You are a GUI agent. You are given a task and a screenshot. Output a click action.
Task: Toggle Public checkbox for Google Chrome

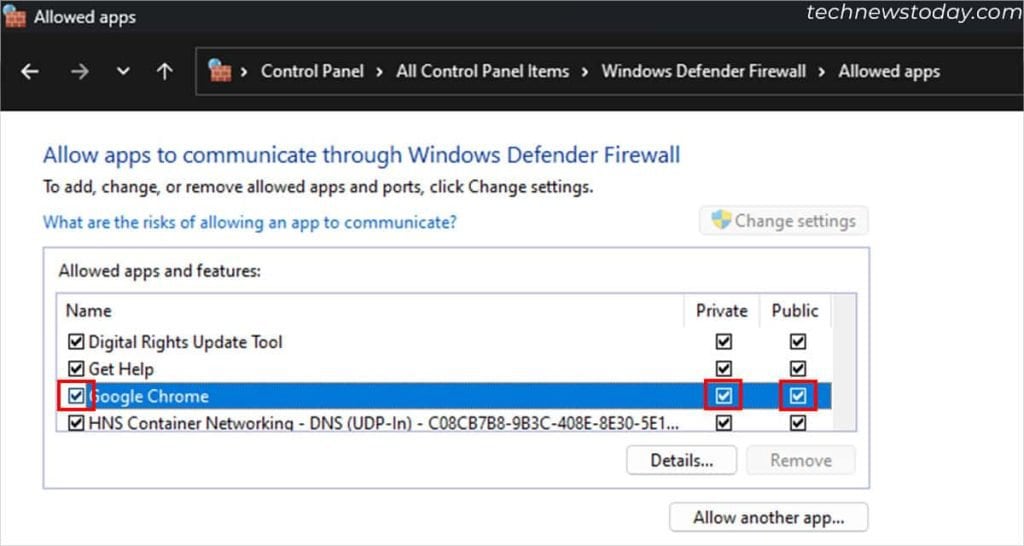click(797, 396)
